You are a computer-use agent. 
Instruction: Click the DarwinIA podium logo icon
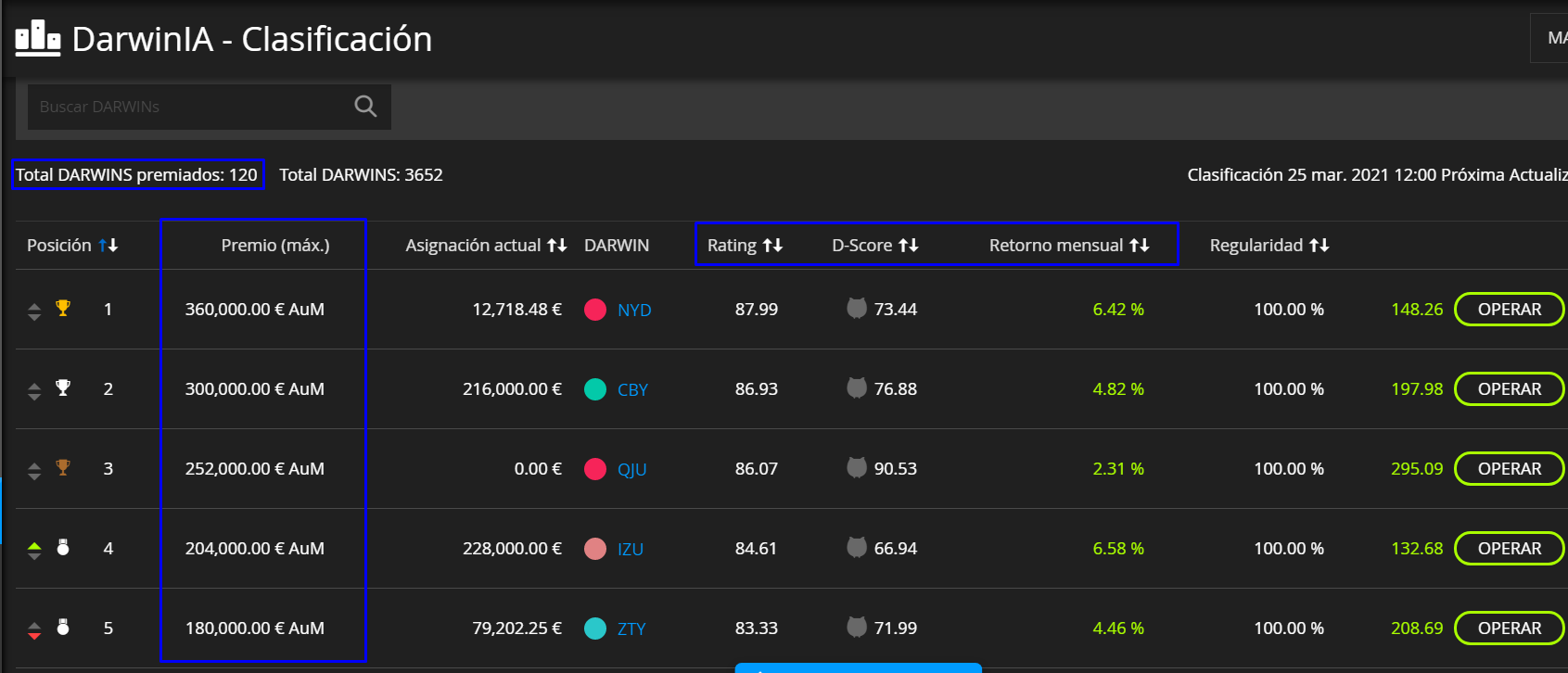coord(38,38)
